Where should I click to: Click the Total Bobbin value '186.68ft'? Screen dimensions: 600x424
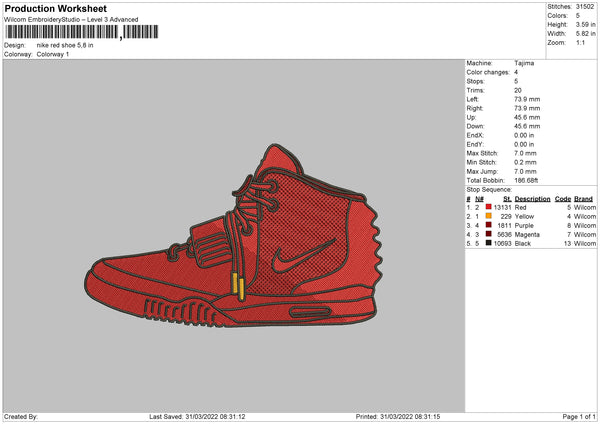(x=526, y=181)
